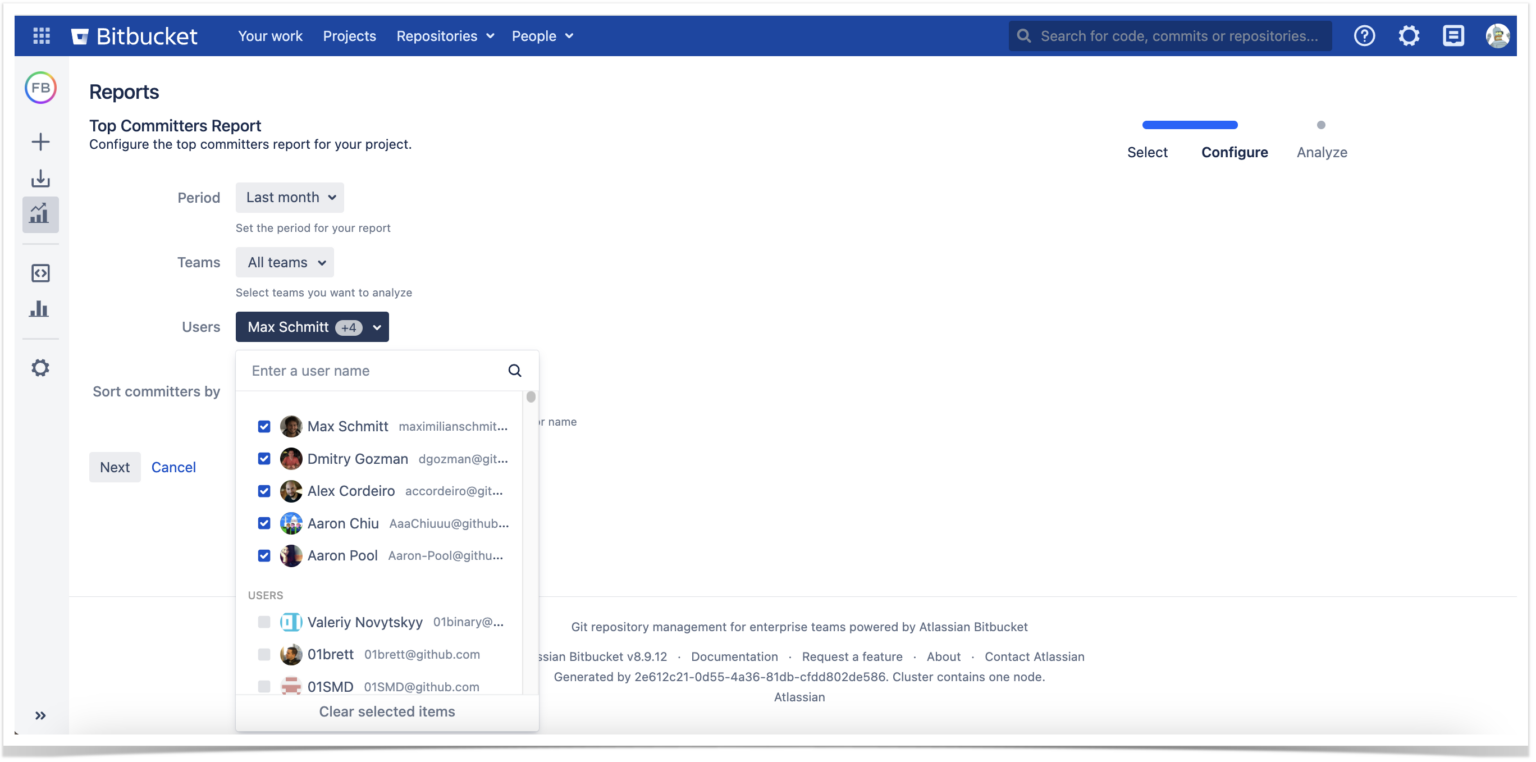The width and height of the screenshot is (1536, 762).
Task: Open the app switcher grid icon
Action: click(x=41, y=35)
